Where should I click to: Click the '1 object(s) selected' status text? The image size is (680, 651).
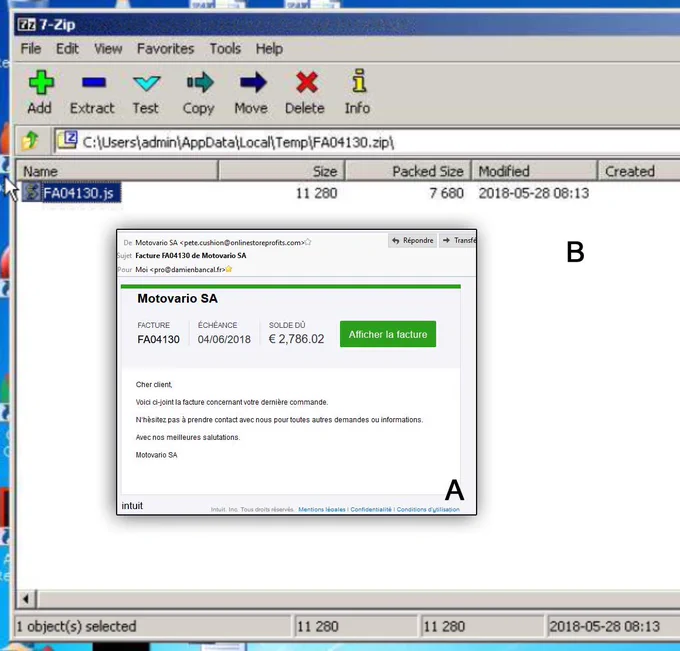tap(76, 626)
